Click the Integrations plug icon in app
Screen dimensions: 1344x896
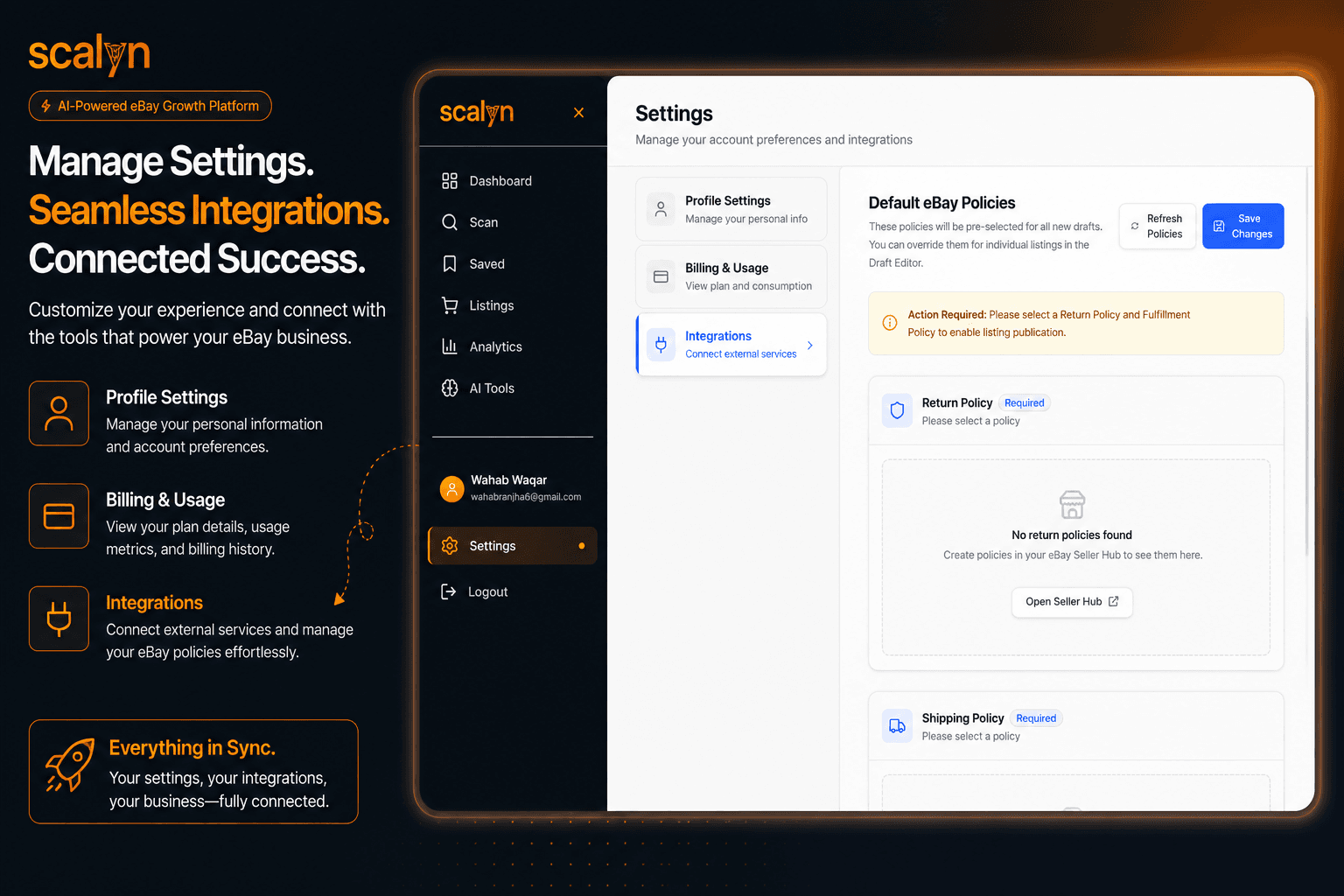point(661,345)
